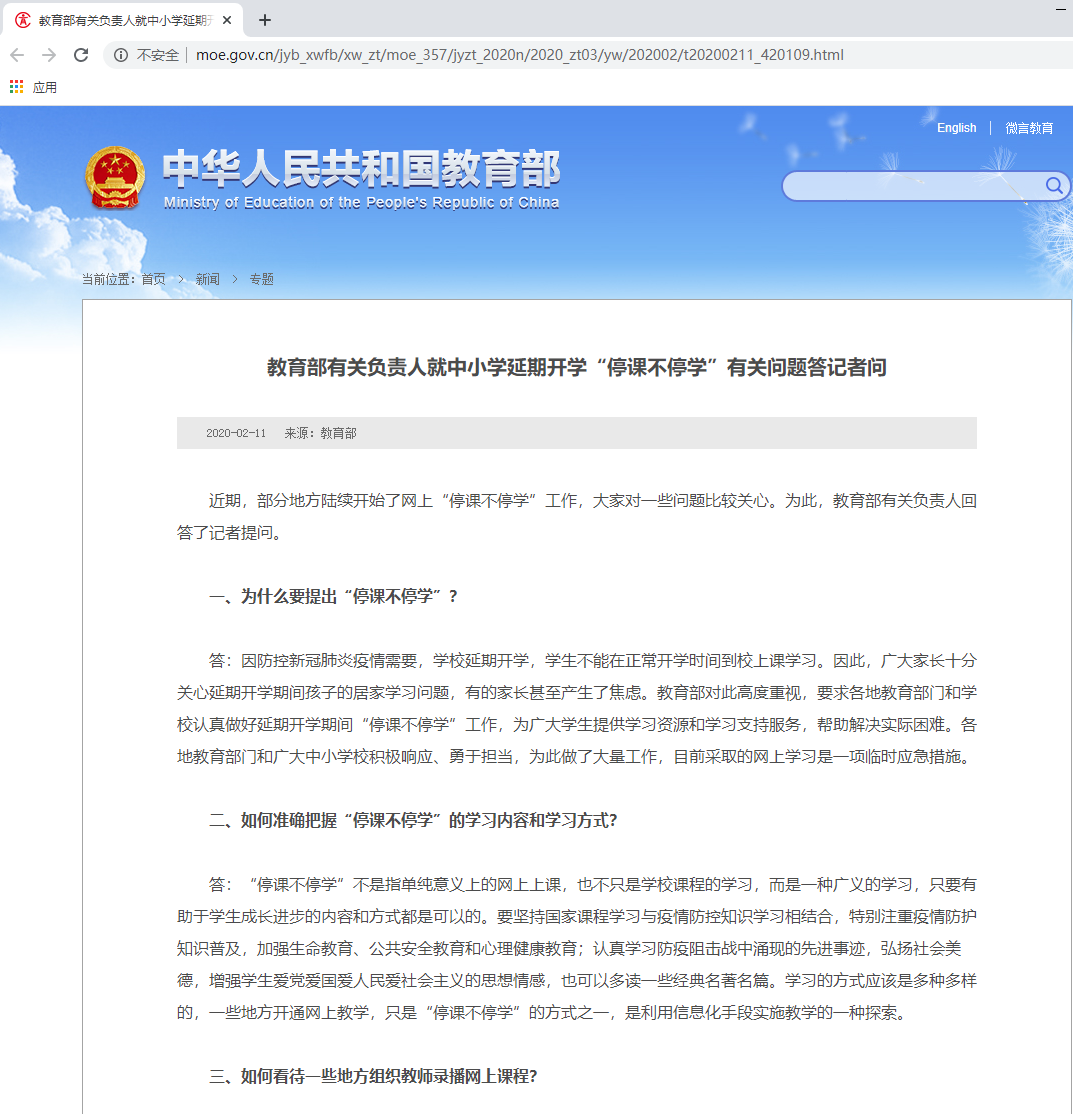
Task: Click the intro paragraph beginning 近期，部分地方
Action: click(577, 517)
